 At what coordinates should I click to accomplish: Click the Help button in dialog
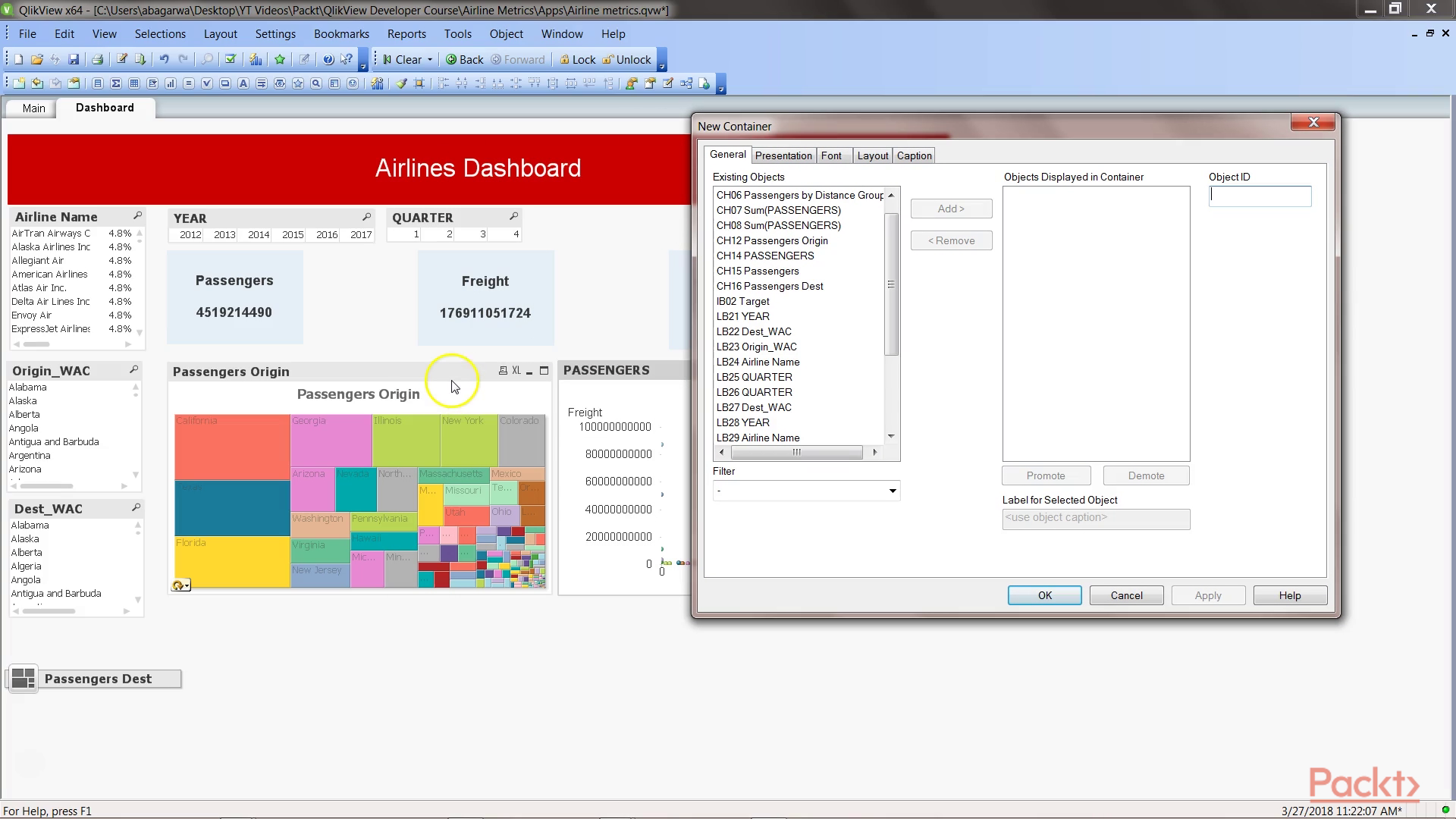[x=1289, y=595]
